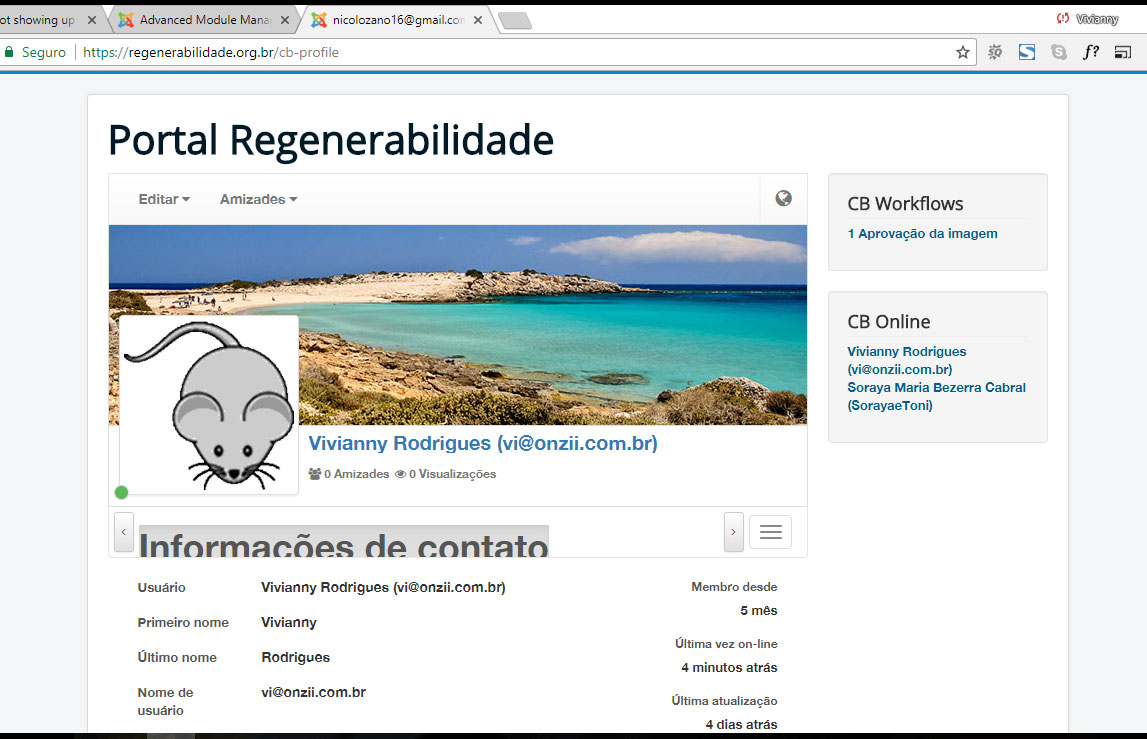This screenshot has height=739, width=1147.
Task: Click the browser address bar URL
Action: pyautogui.click(x=211, y=52)
